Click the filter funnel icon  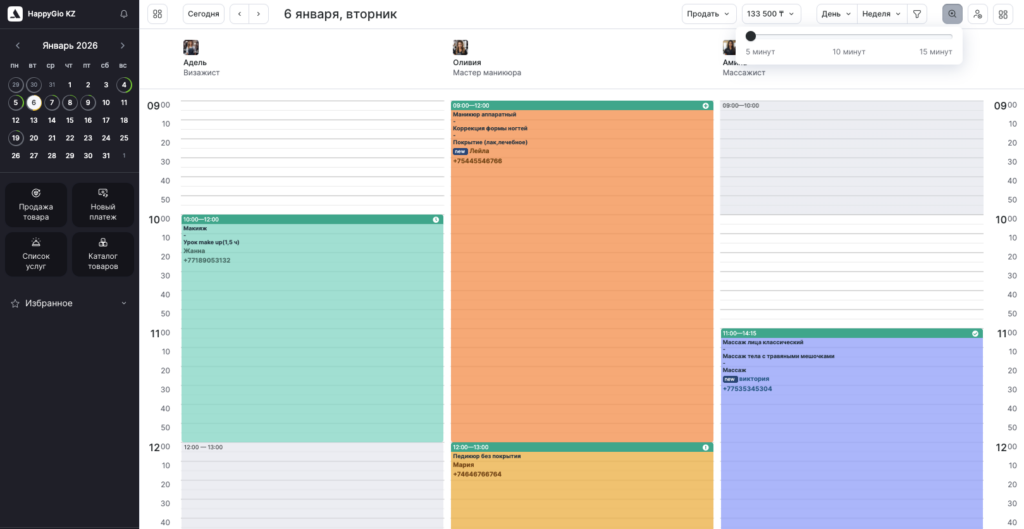917,14
